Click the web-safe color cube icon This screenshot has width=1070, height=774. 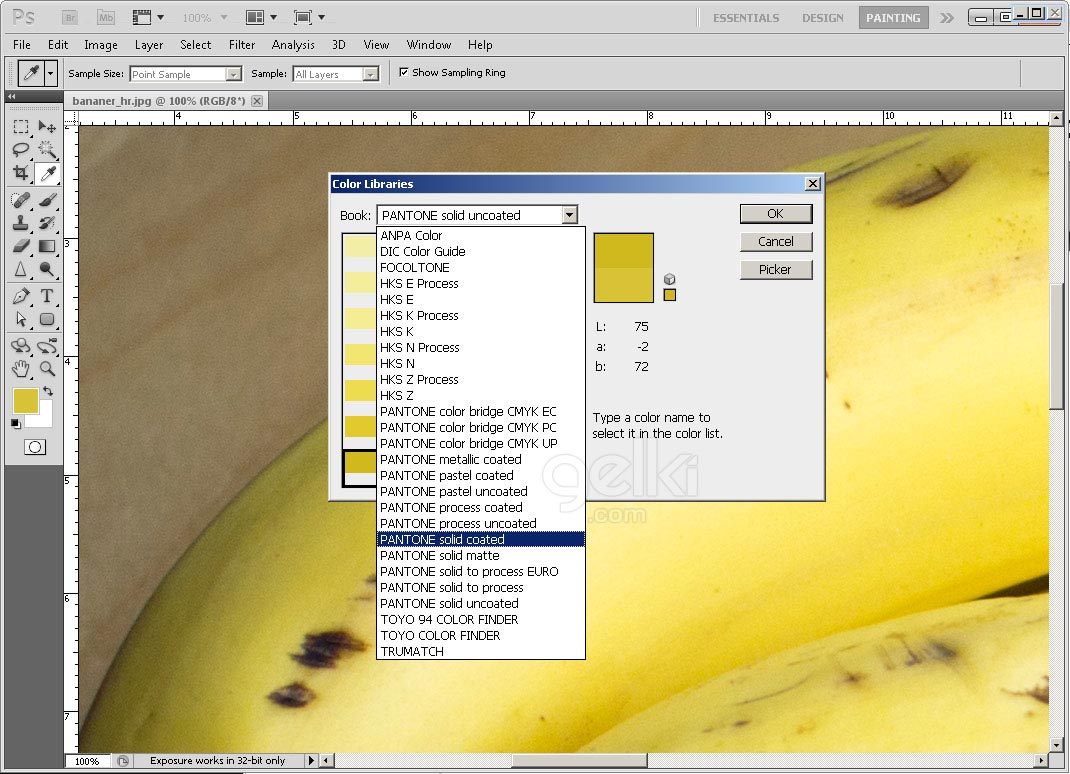[669, 279]
